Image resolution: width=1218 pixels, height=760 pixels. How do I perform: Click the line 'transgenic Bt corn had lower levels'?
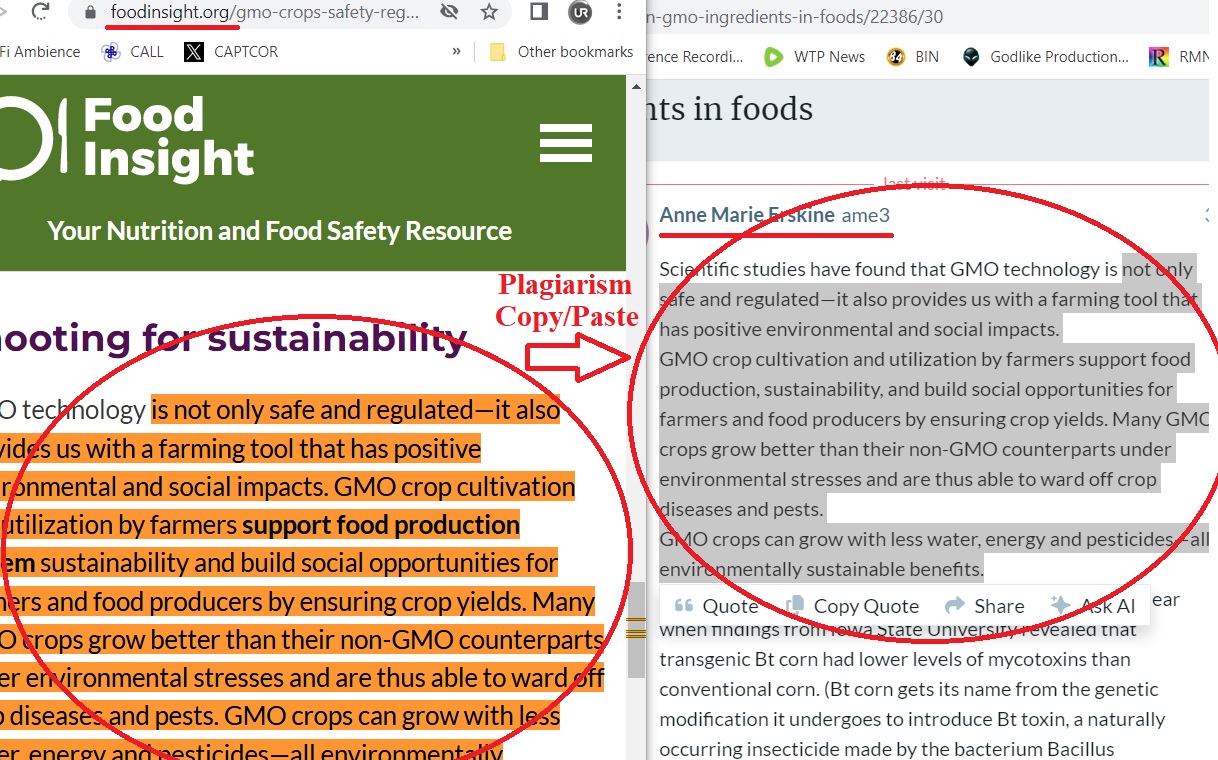tap(895, 659)
